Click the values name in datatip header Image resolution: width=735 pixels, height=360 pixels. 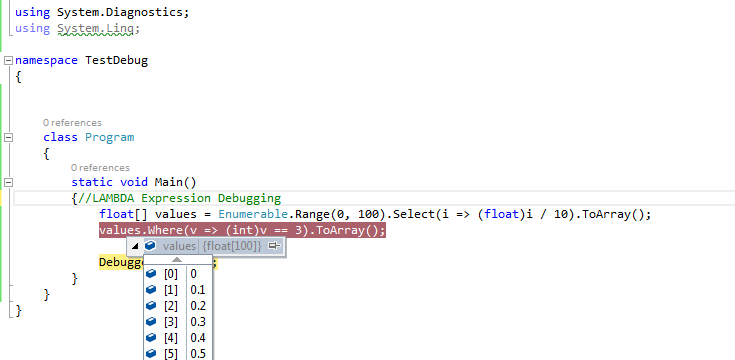179,246
